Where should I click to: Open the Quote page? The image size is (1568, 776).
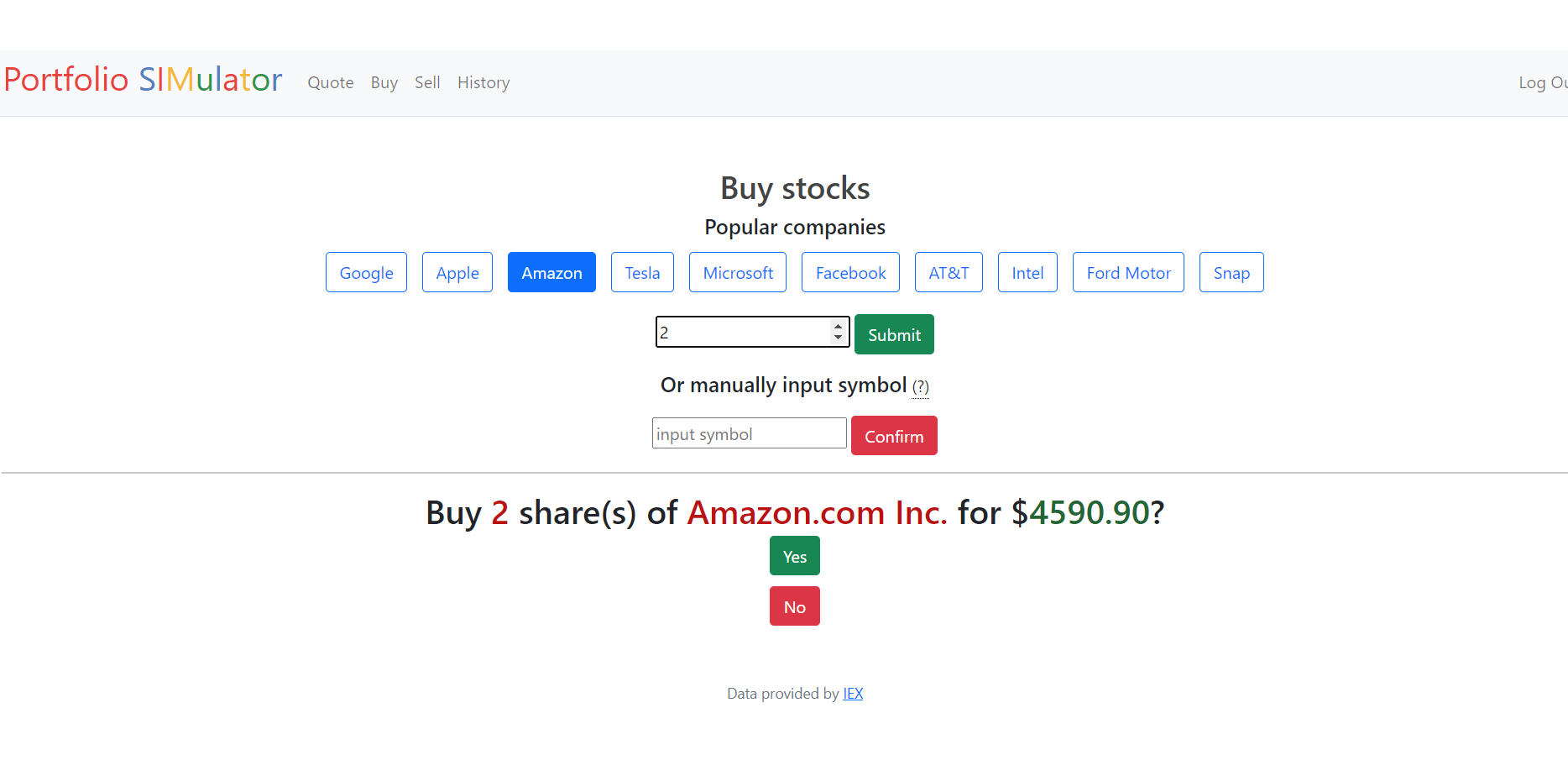(x=330, y=82)
